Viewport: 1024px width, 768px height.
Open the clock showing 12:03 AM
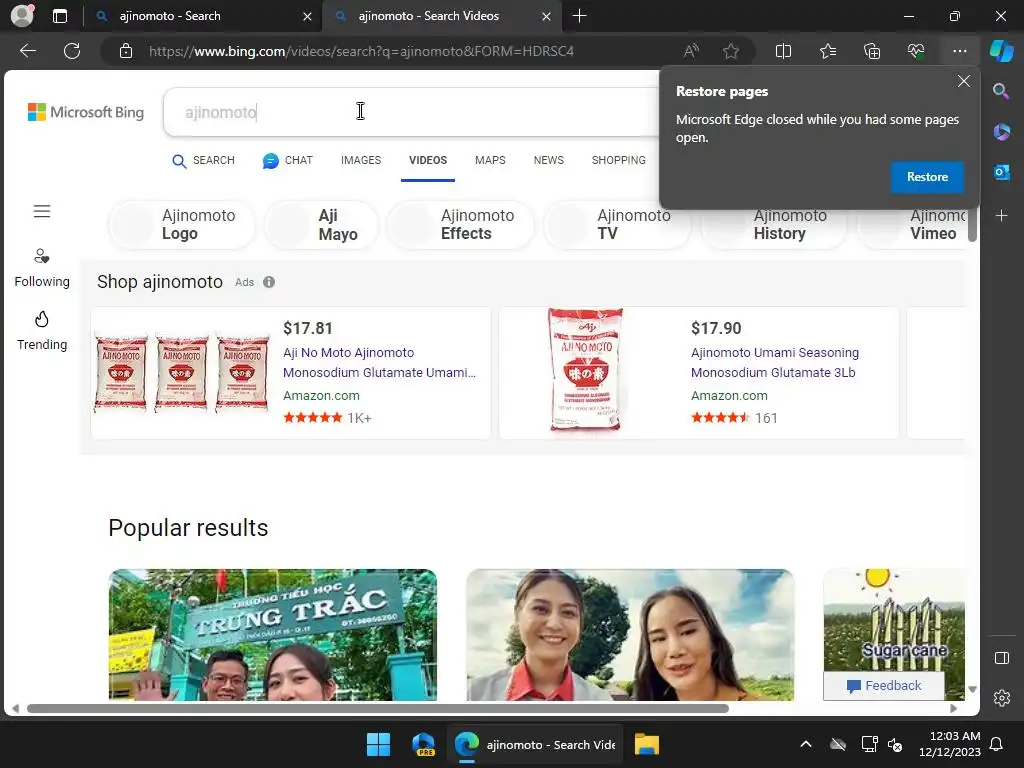[x=950, y=744]
